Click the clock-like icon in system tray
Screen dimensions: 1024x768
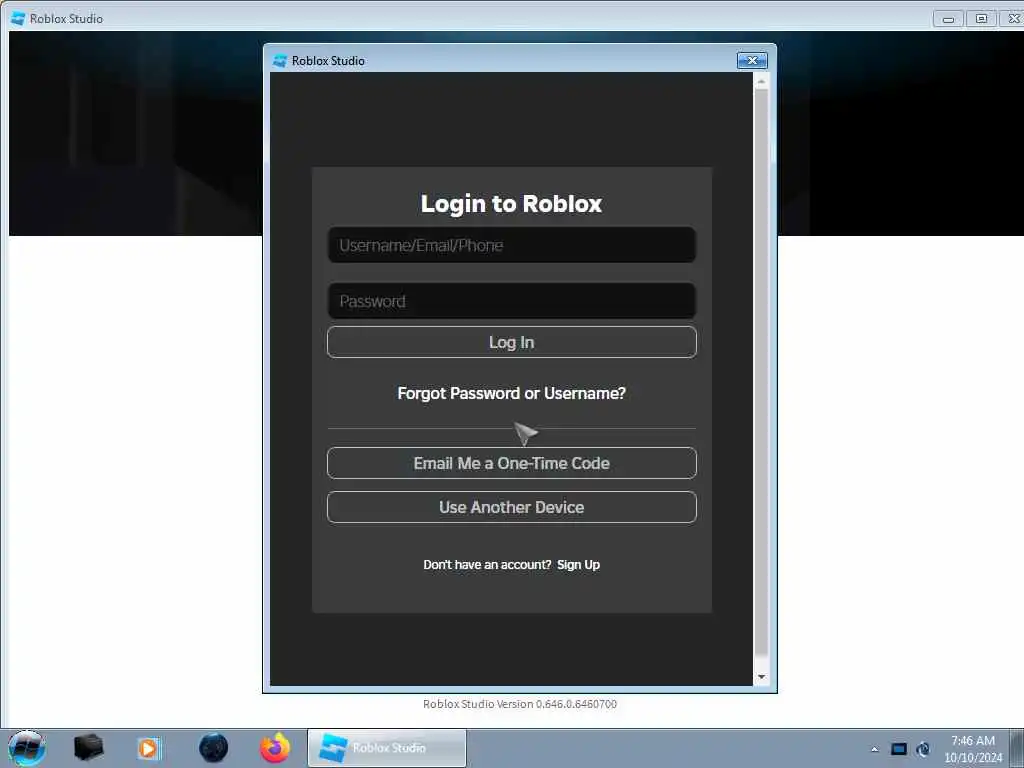pos(923,749)
